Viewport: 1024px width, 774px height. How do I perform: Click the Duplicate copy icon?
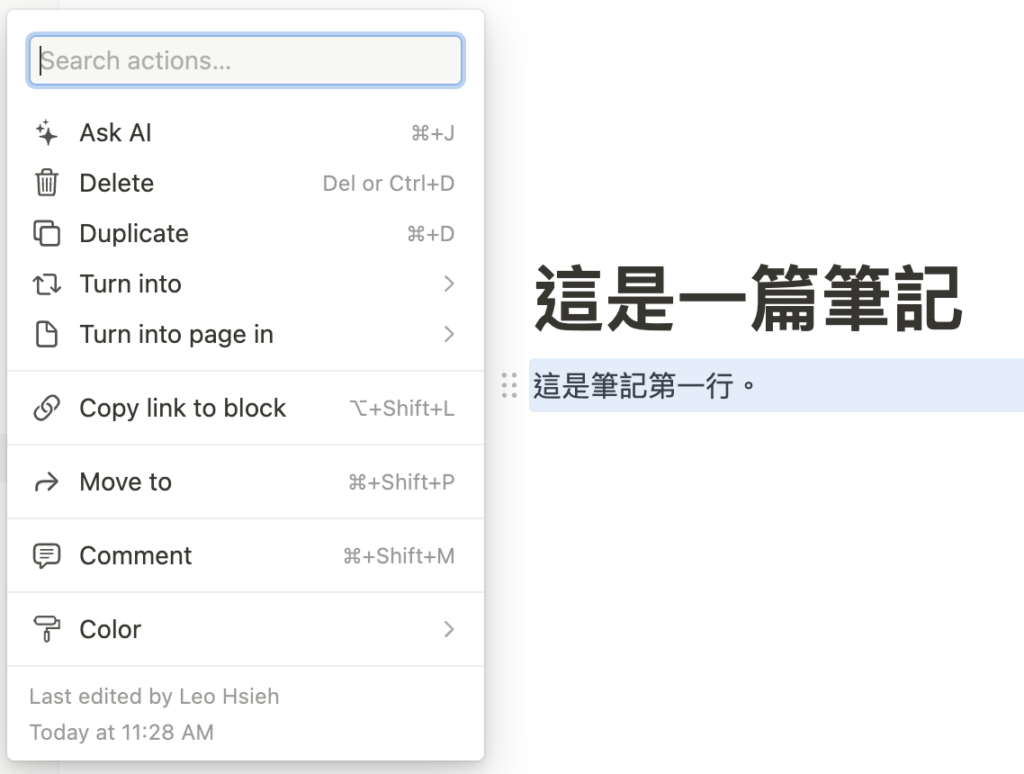(47, 233)
